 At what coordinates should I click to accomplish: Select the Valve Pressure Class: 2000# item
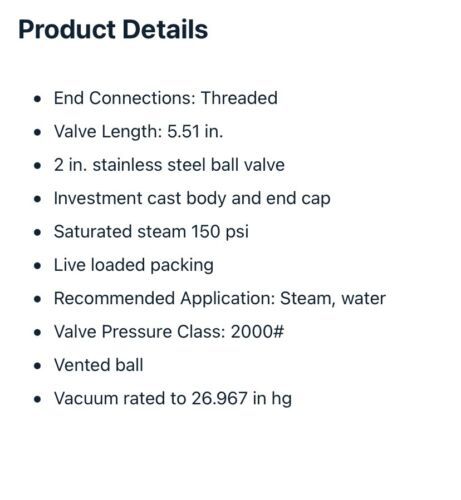tap(169, 332)
